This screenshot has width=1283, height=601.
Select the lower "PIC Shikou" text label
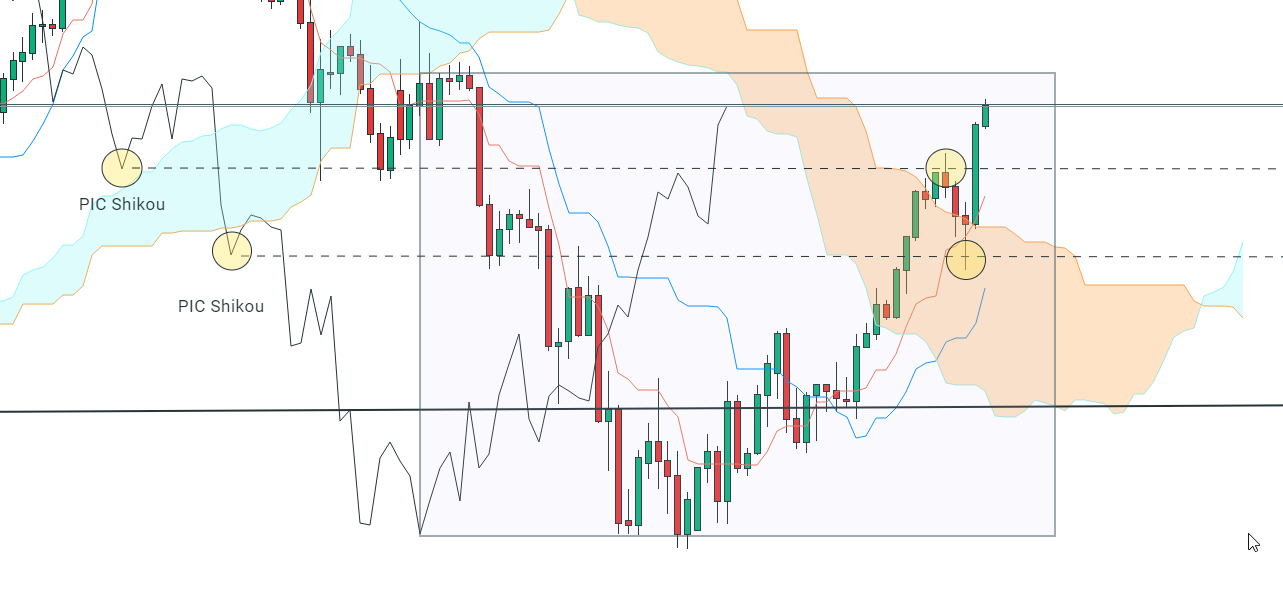[x=221, y=306]
